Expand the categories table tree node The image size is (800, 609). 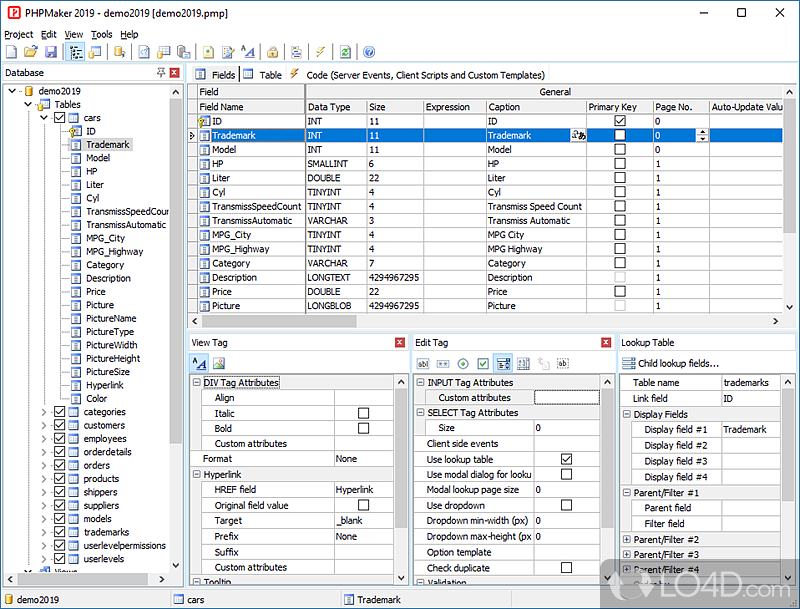pos(44,412)
